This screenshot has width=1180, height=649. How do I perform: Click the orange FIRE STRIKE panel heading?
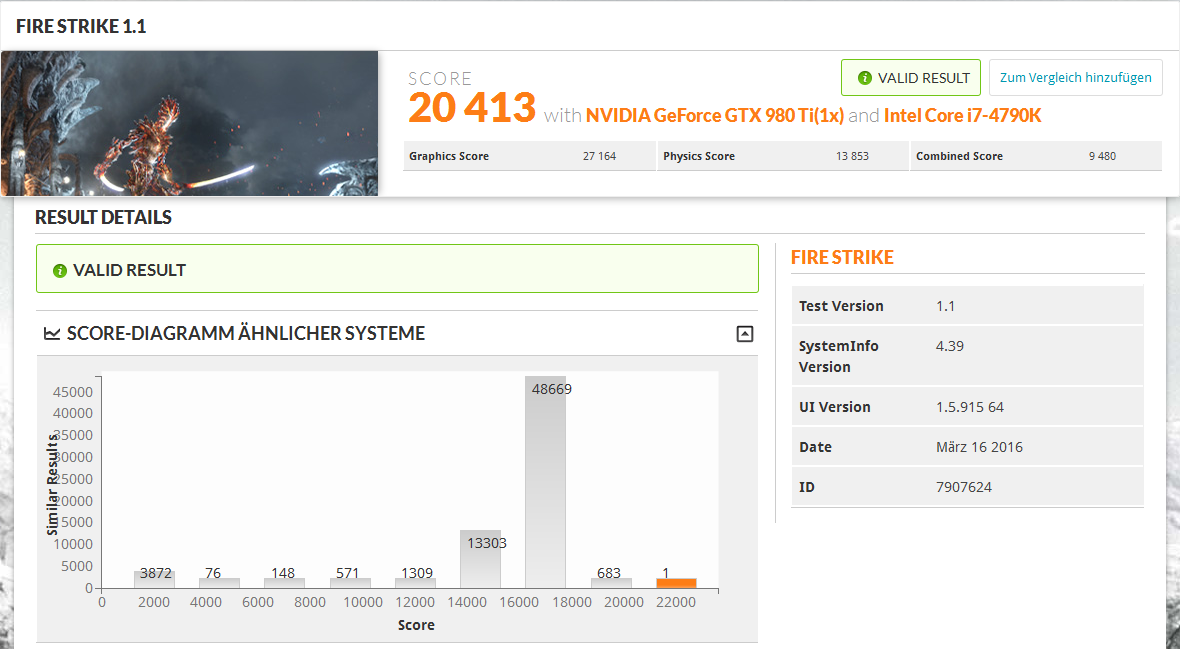(842, 257)
